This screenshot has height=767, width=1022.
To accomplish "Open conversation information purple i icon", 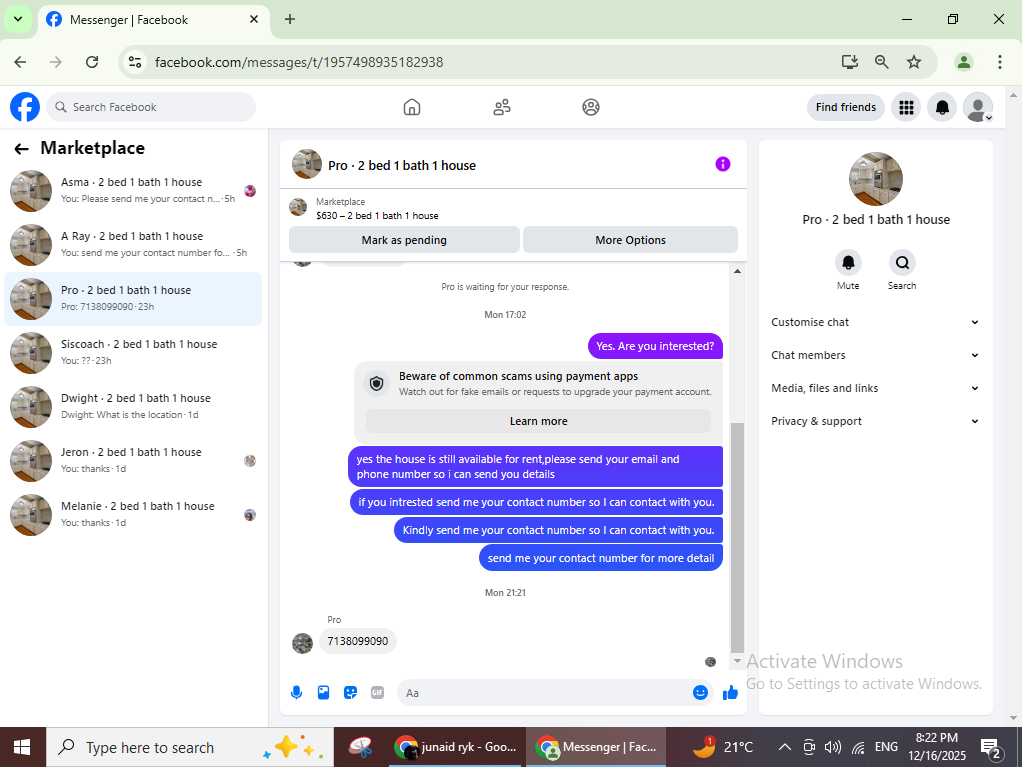I will click(x=723, y=164).
